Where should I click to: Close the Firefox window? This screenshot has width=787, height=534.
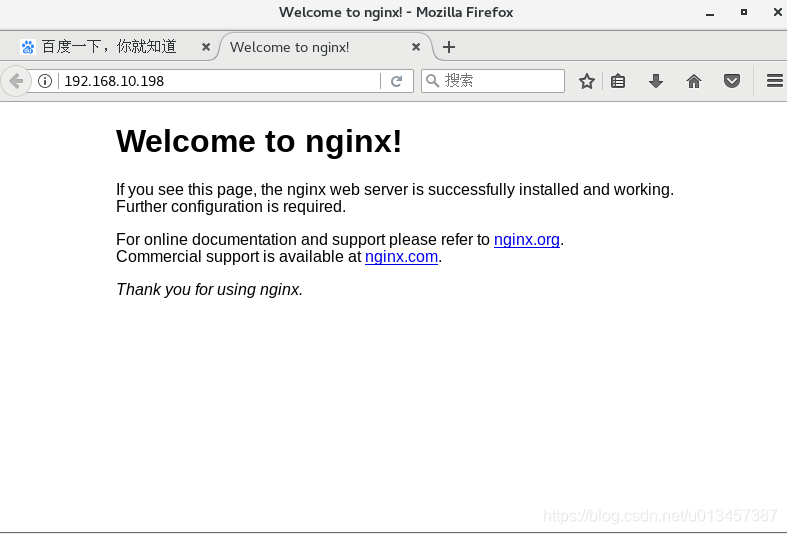click(777, 12)
